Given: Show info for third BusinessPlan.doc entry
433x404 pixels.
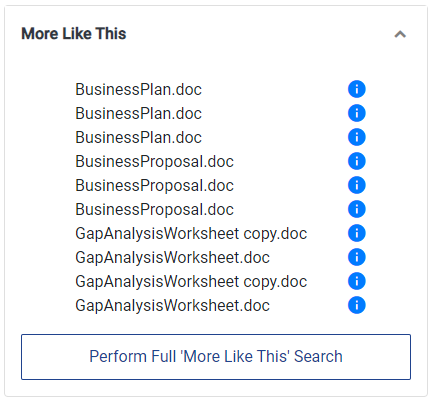Looking at the screenshot, I should point(357,137).
